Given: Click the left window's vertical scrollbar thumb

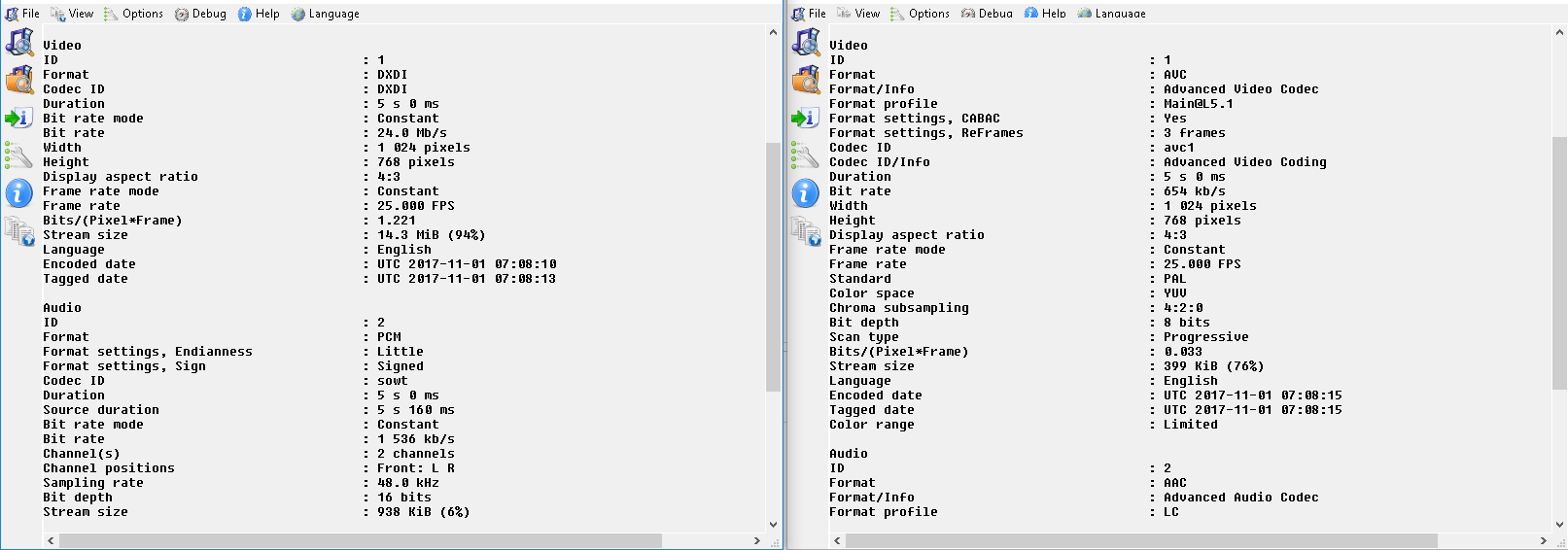Looking at the screenshot, I should point(773,267).
